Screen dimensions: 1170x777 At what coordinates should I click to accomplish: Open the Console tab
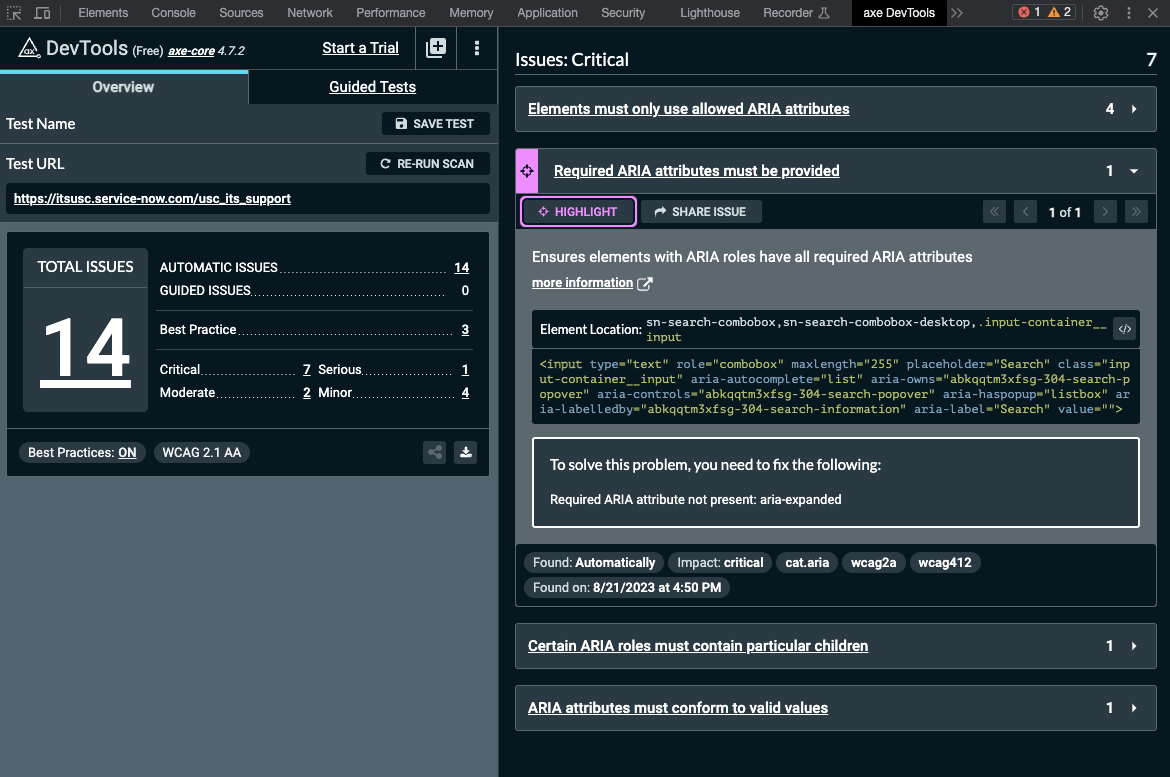pos(173,13)
